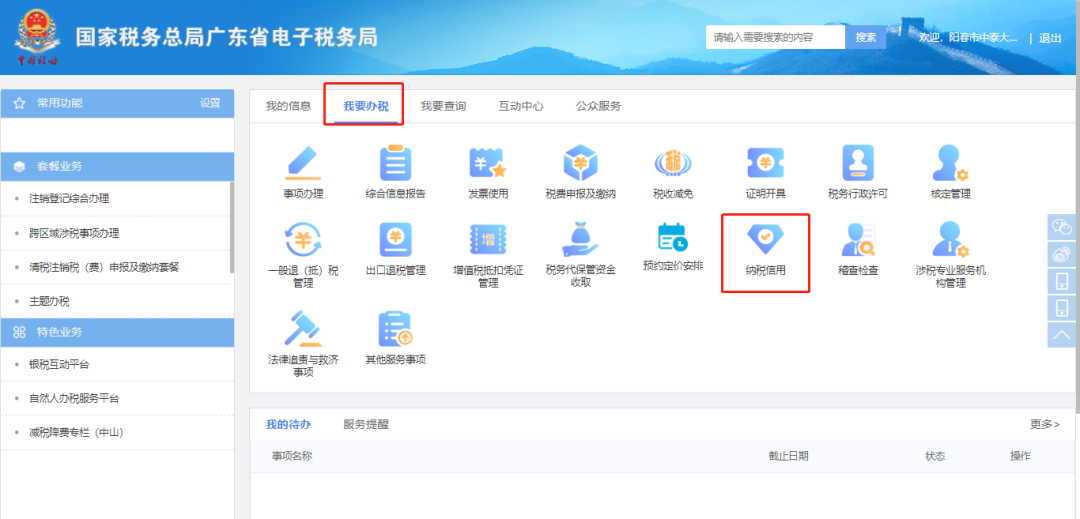Click the 事项名称 column header
The width and height of the screenshot is (1080, 519).
coord(292,456)
